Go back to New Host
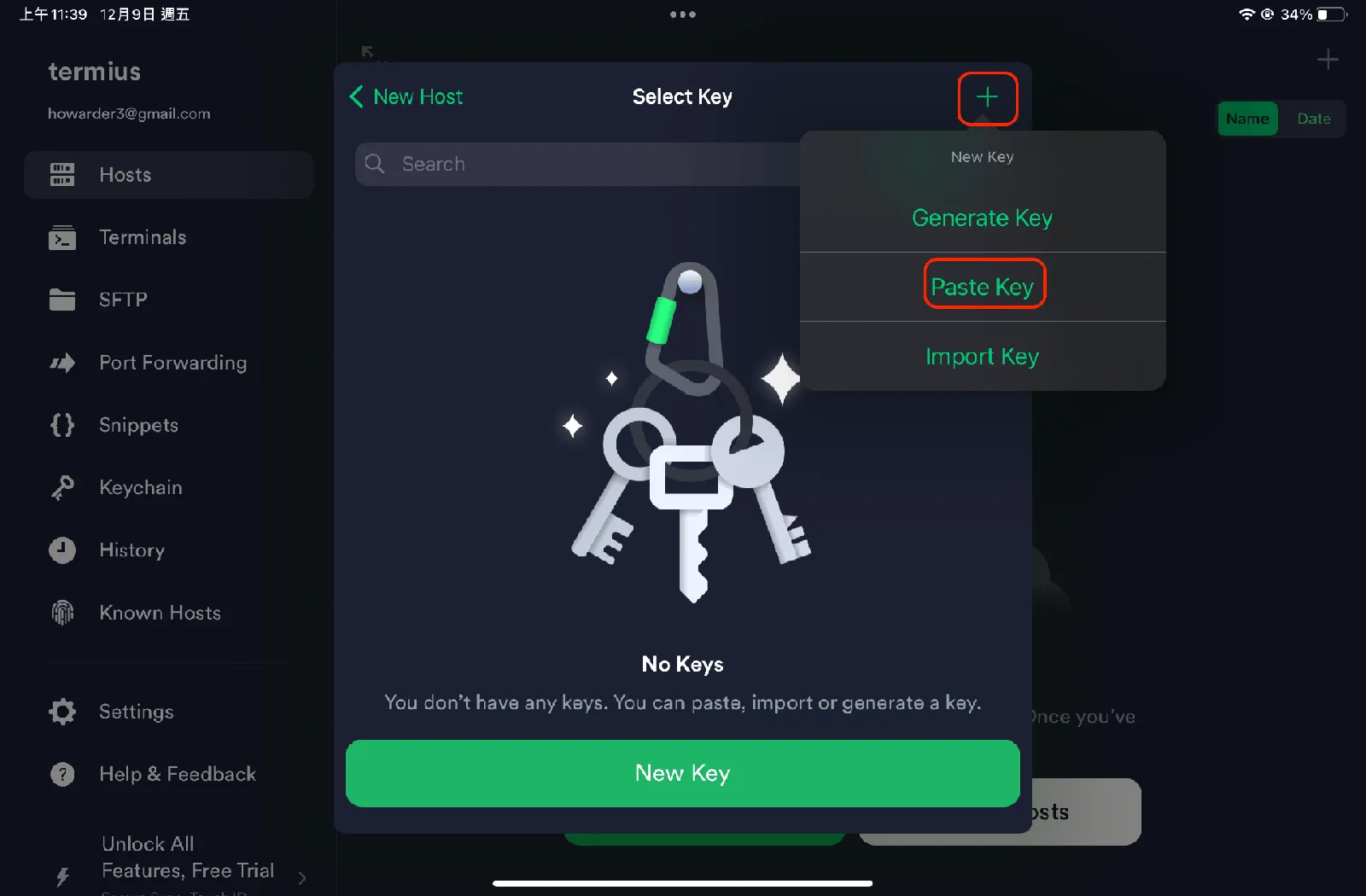Image resolution: width=1366 pixels, height=896 pixels. [x=406, y=96]
